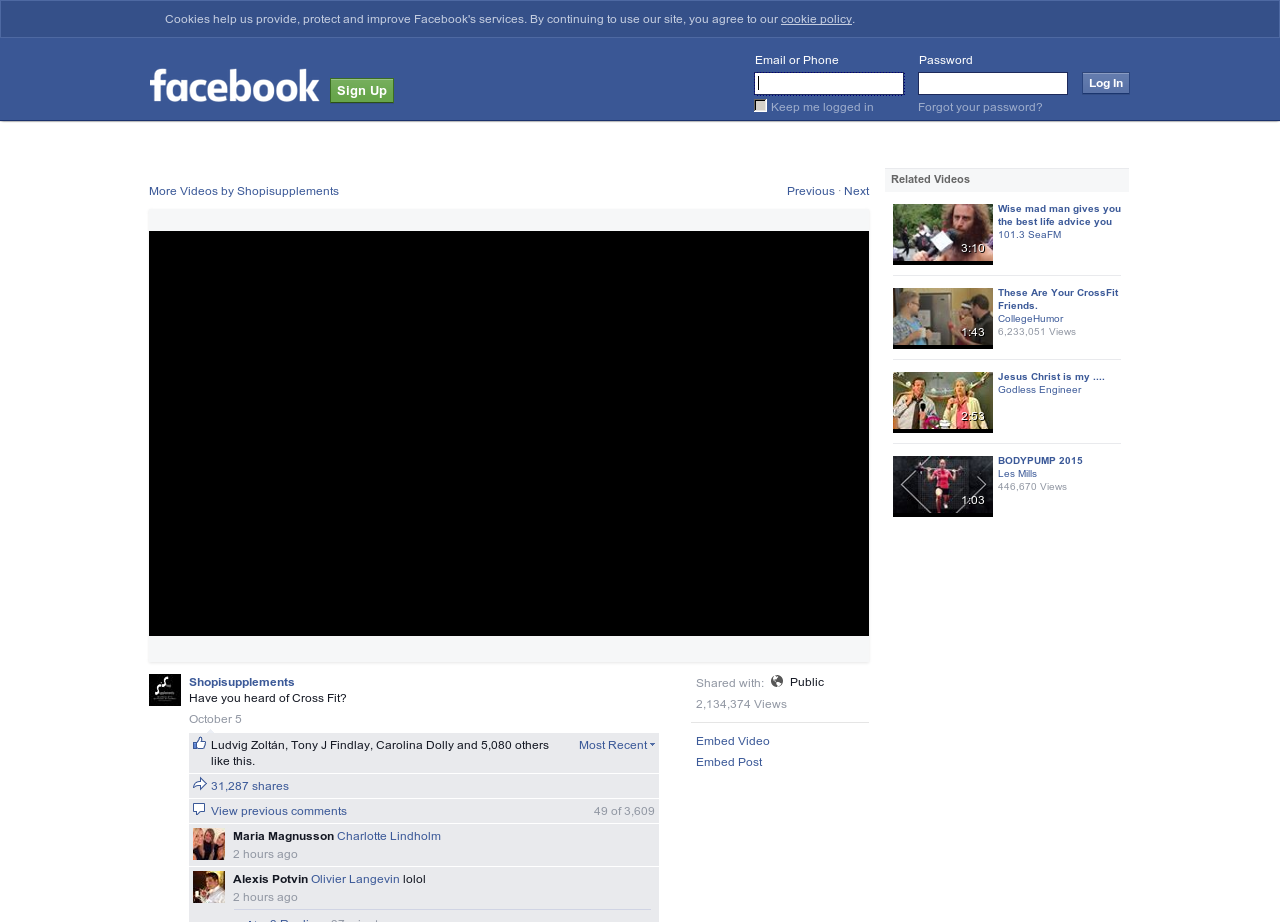Open Wise mad man video thumbnail
The width and height of the screenshot is (1280, 922).
(x=943, y=234)
